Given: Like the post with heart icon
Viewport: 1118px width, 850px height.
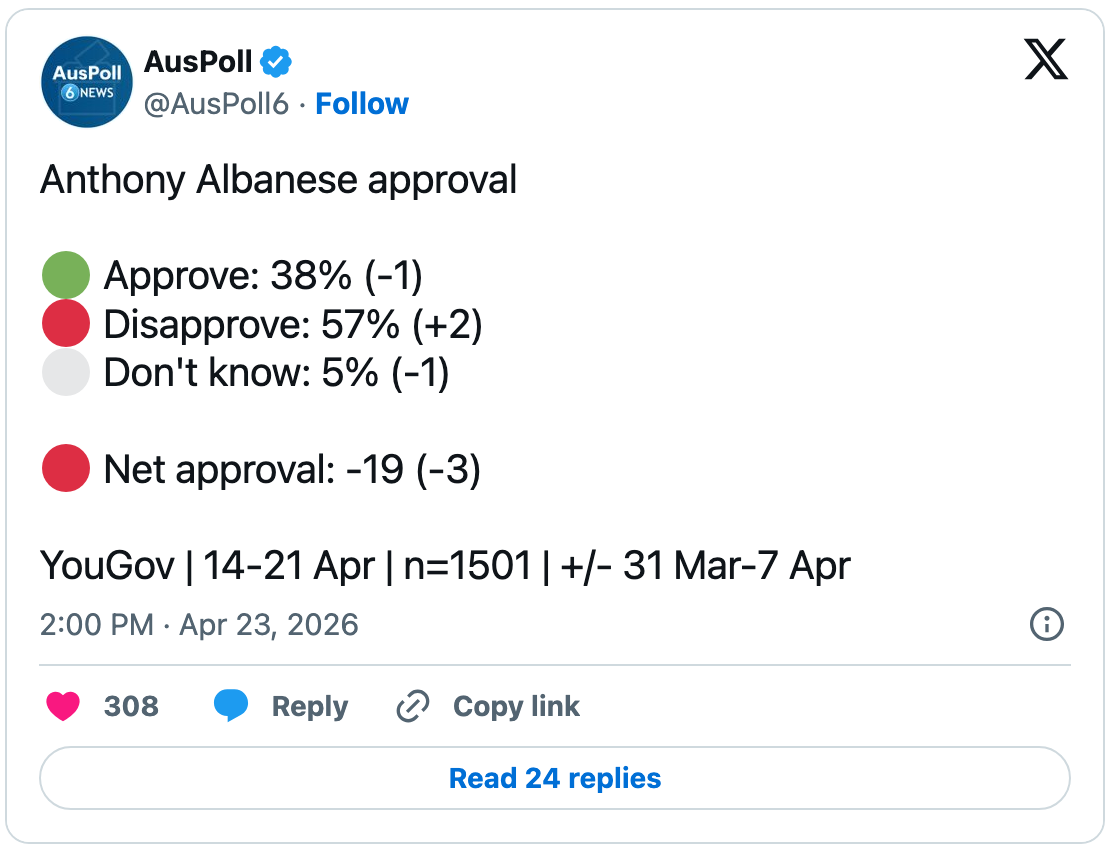Looking at the screenshot, I should 63,706.
